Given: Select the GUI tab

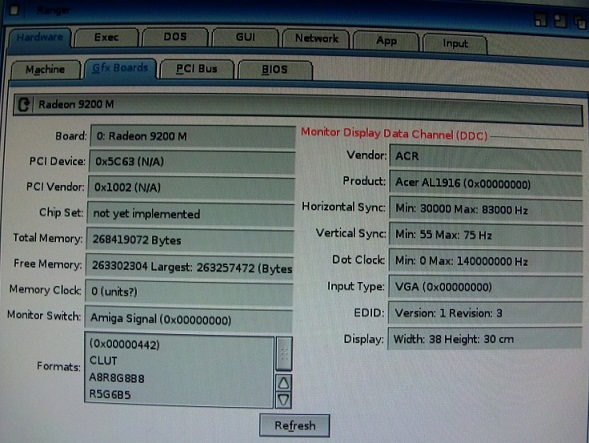Looking at the screenshot, I should click(x=245, y=38).
